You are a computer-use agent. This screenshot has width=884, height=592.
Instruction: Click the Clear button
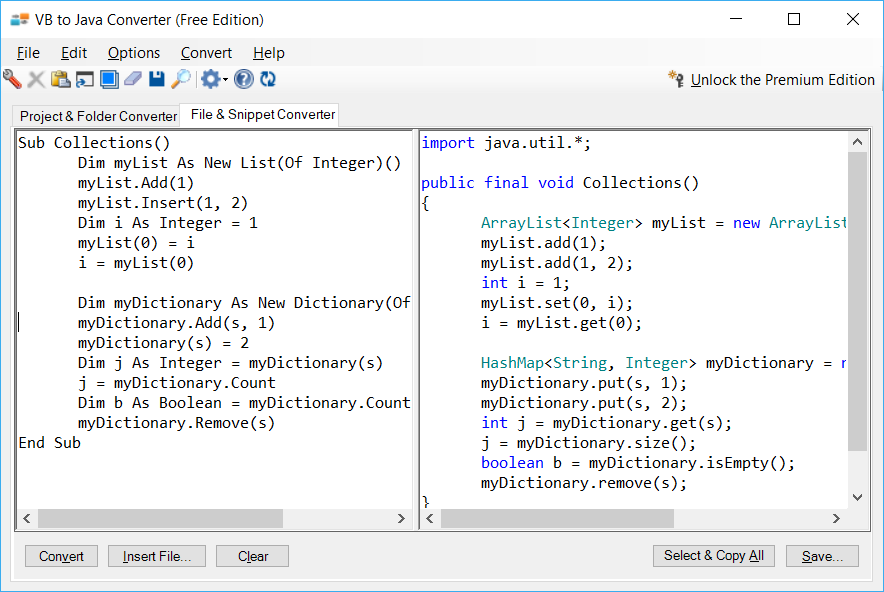click(x=253, y=556)
